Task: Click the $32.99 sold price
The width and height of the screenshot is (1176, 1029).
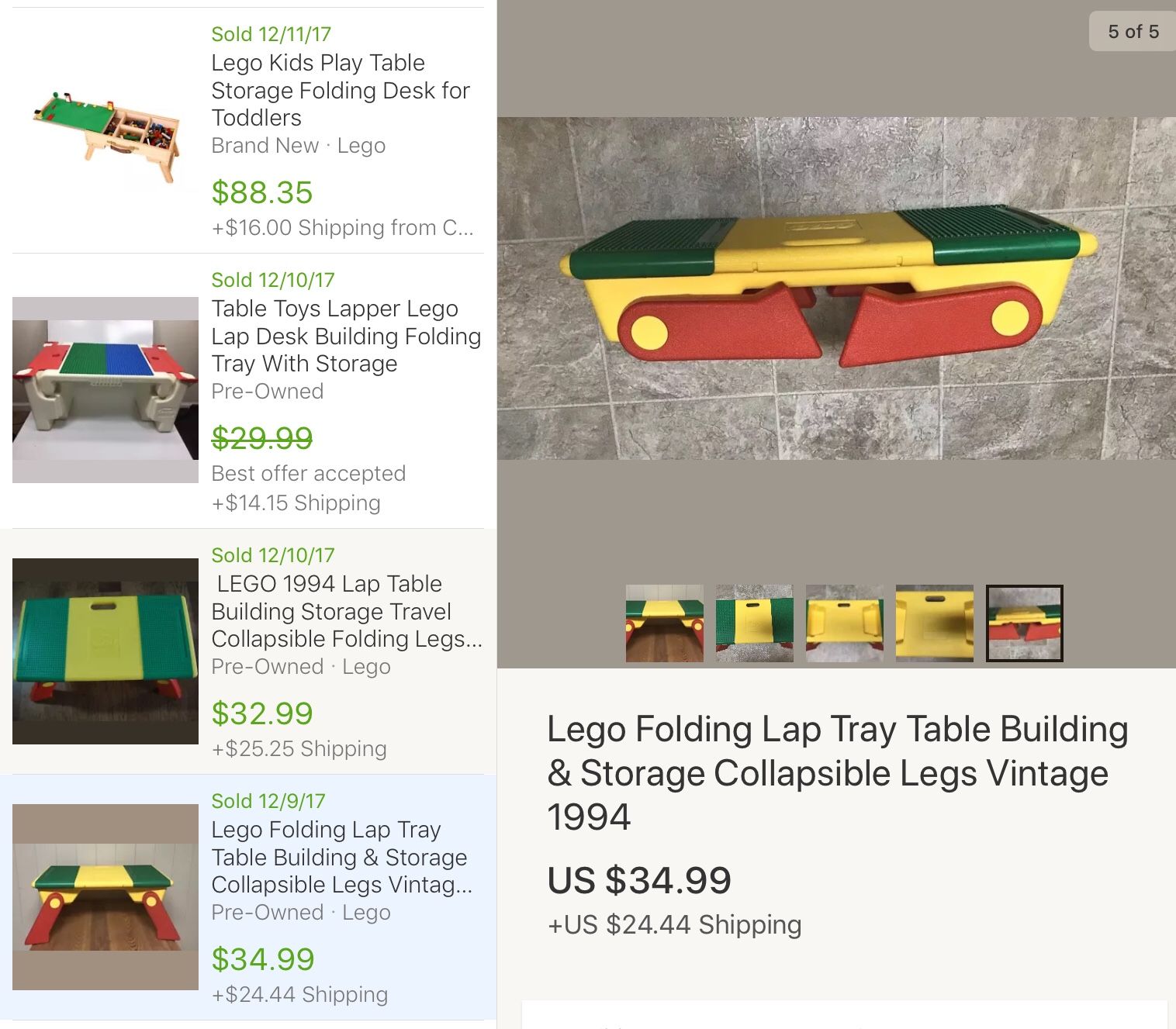Action: tap(262, 713)
